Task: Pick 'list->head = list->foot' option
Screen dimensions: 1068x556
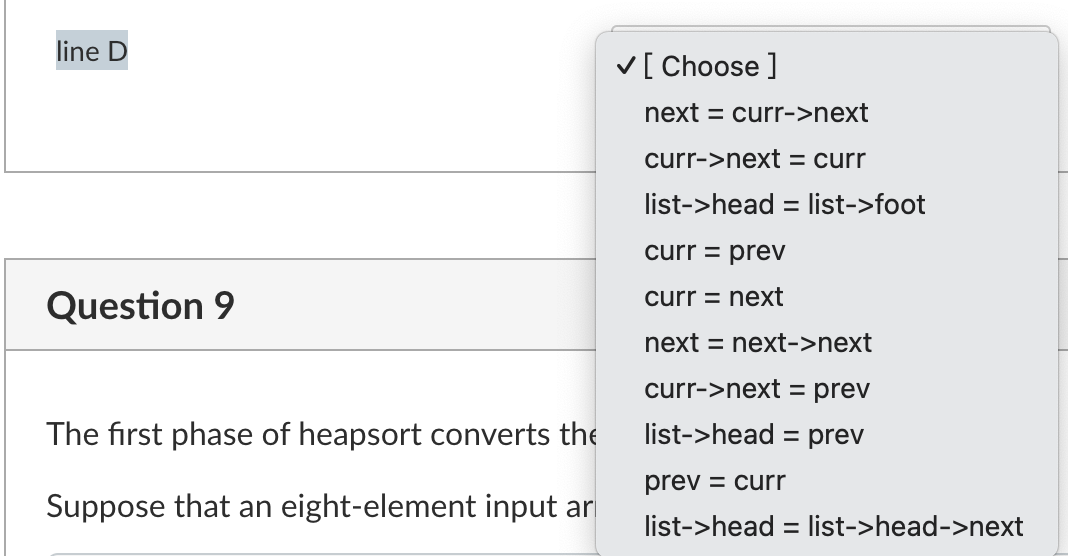Action: (x=827, y=204)
